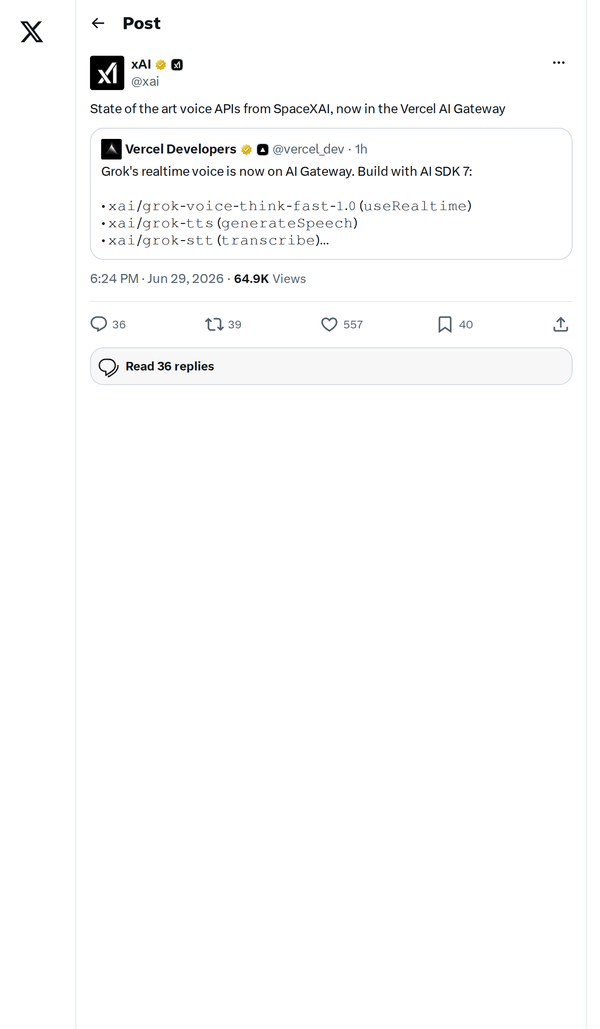Viewport: 600px width, 1029px height.
Task: Like the post with heart icon
Action: pos(329,324)
